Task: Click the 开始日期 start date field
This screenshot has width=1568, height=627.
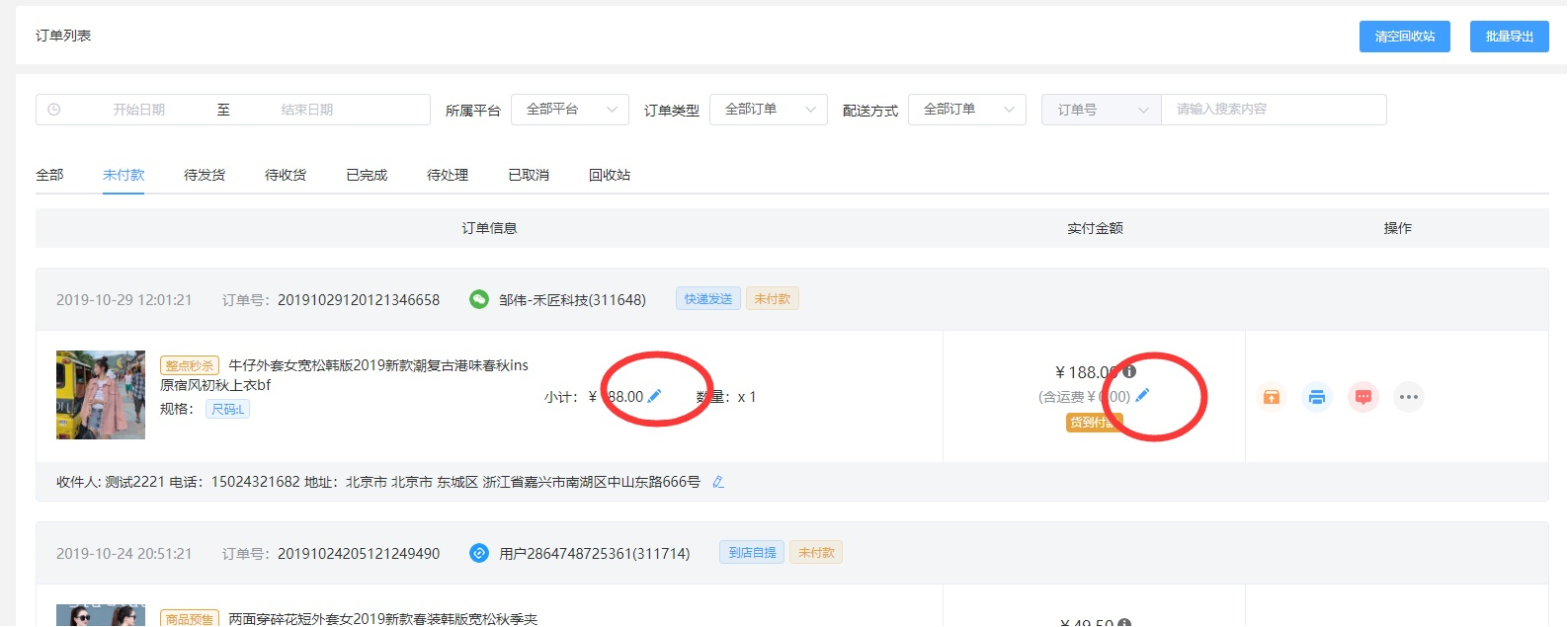Action: [x=138, y=110]
